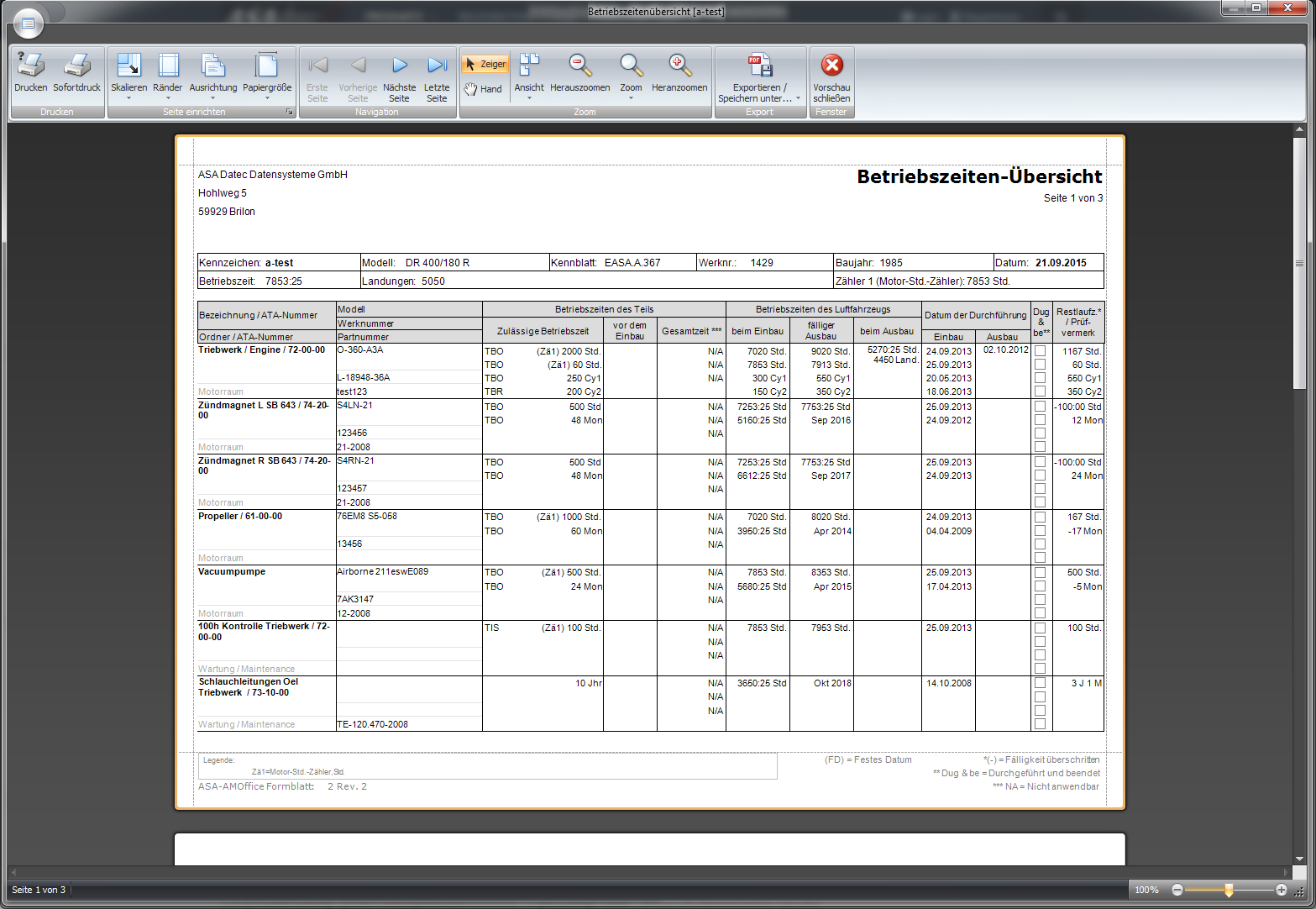Tick the Propeller checkbox beside -17 Mon

pos(1040,531)
